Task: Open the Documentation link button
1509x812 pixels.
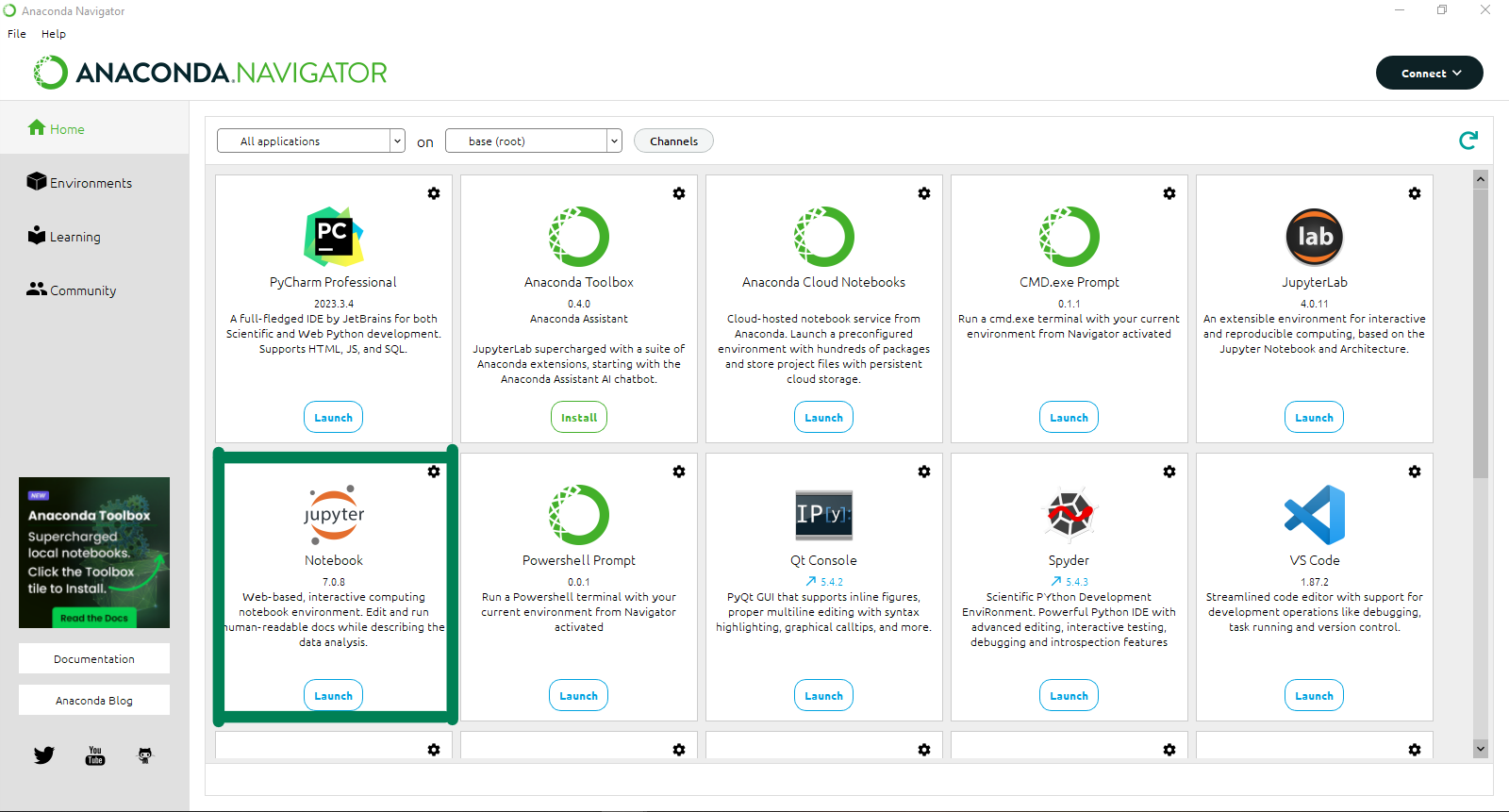Action: pos(94,658)
